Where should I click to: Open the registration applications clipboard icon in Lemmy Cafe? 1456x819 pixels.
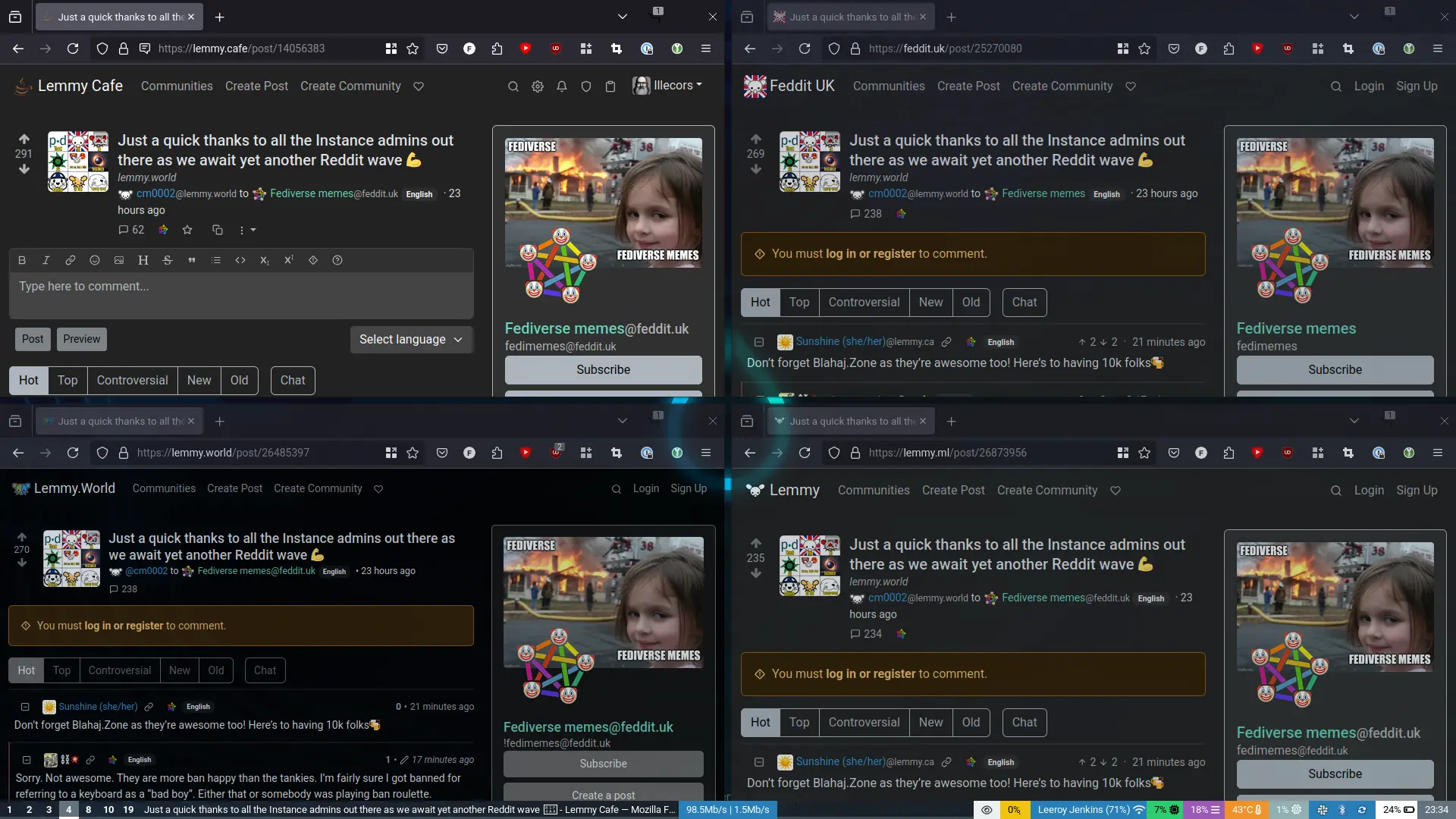610,86
